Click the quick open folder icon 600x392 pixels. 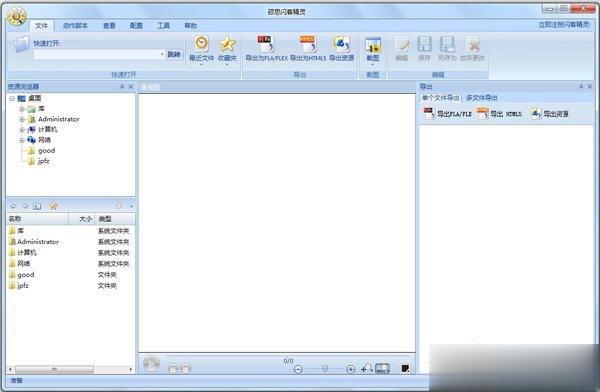20,45
